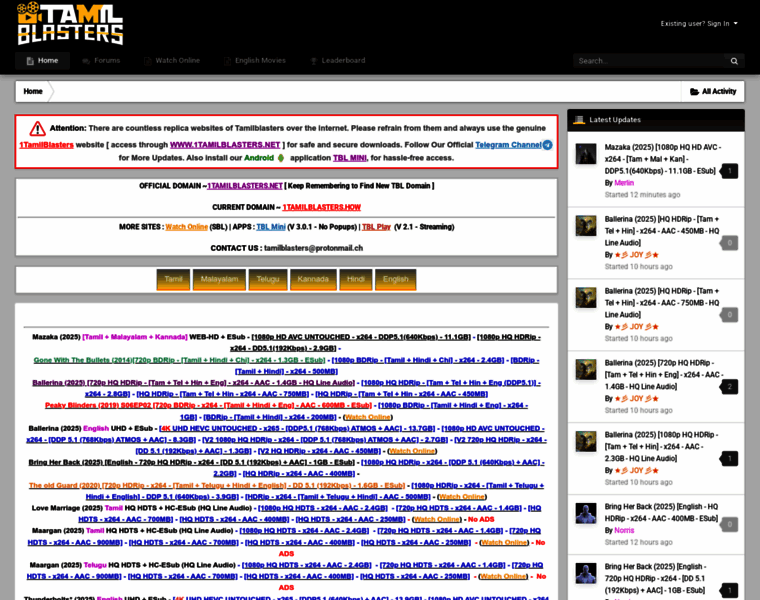Click the Telegram icon in the notice
760x600 pixels.
tap(547, 145)
